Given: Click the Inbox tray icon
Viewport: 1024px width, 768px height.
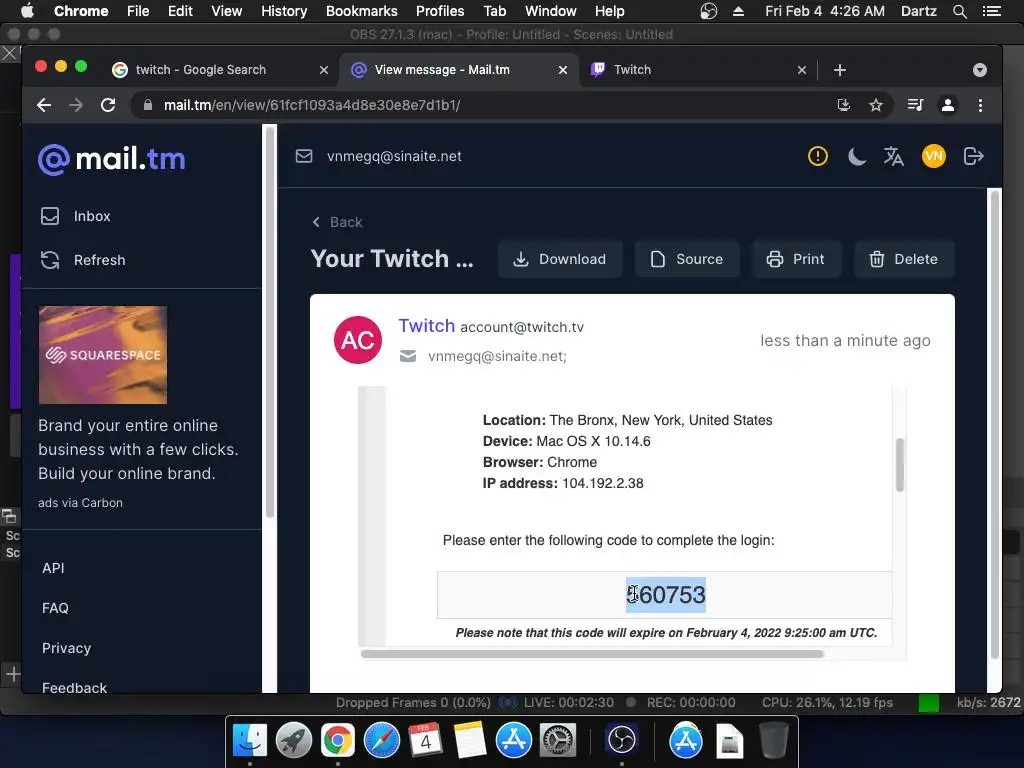Looking at the screenshot, I should coord(50,216).
